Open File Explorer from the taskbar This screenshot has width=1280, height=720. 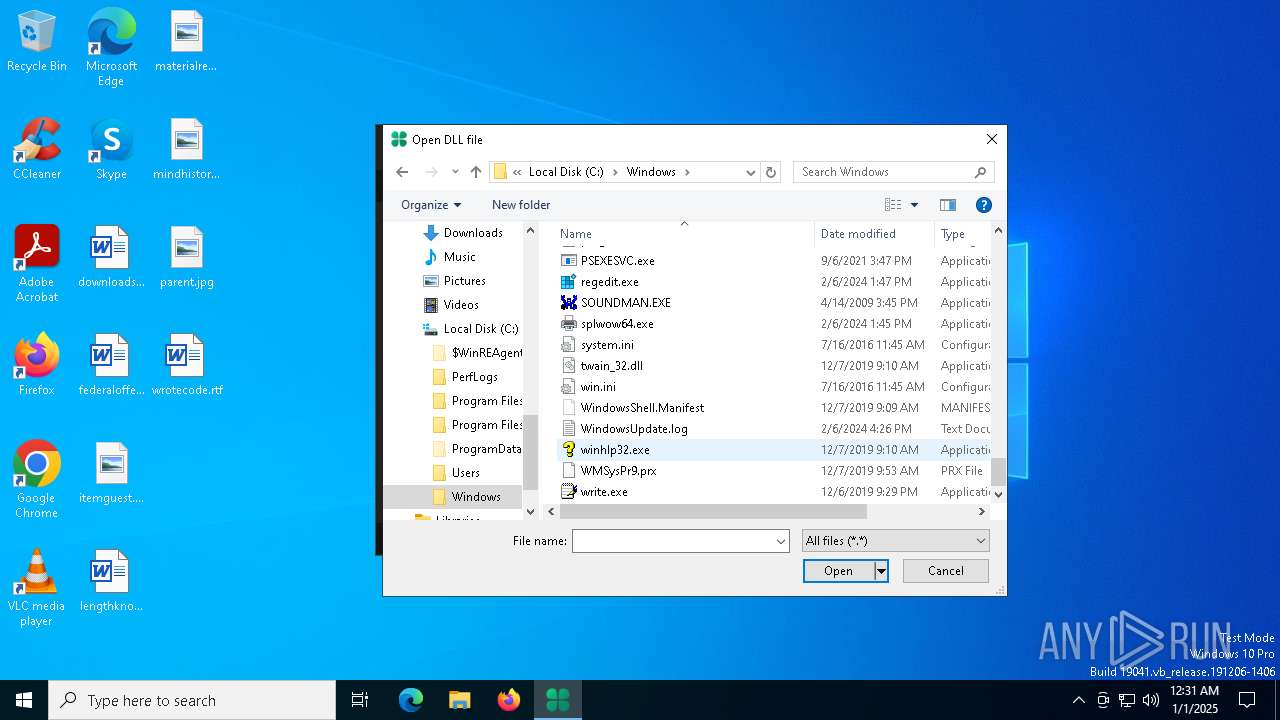459,700
